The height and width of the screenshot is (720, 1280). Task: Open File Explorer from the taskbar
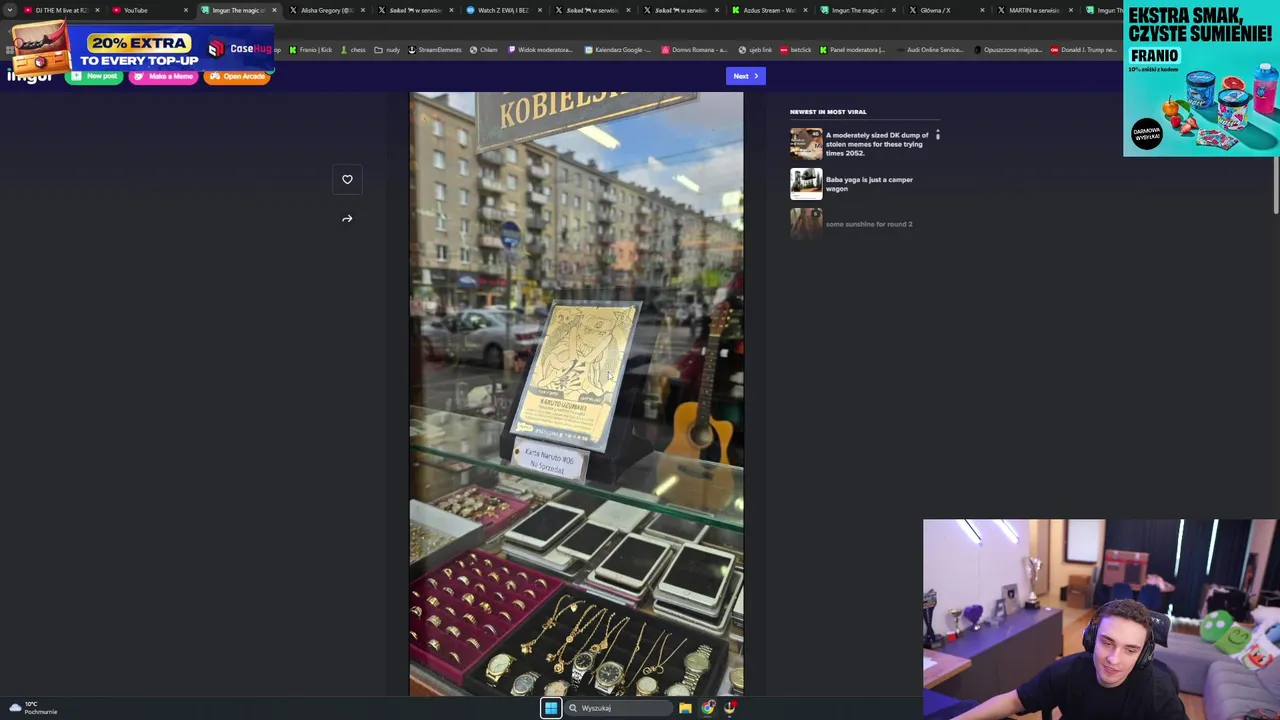[x=685, y=708]
